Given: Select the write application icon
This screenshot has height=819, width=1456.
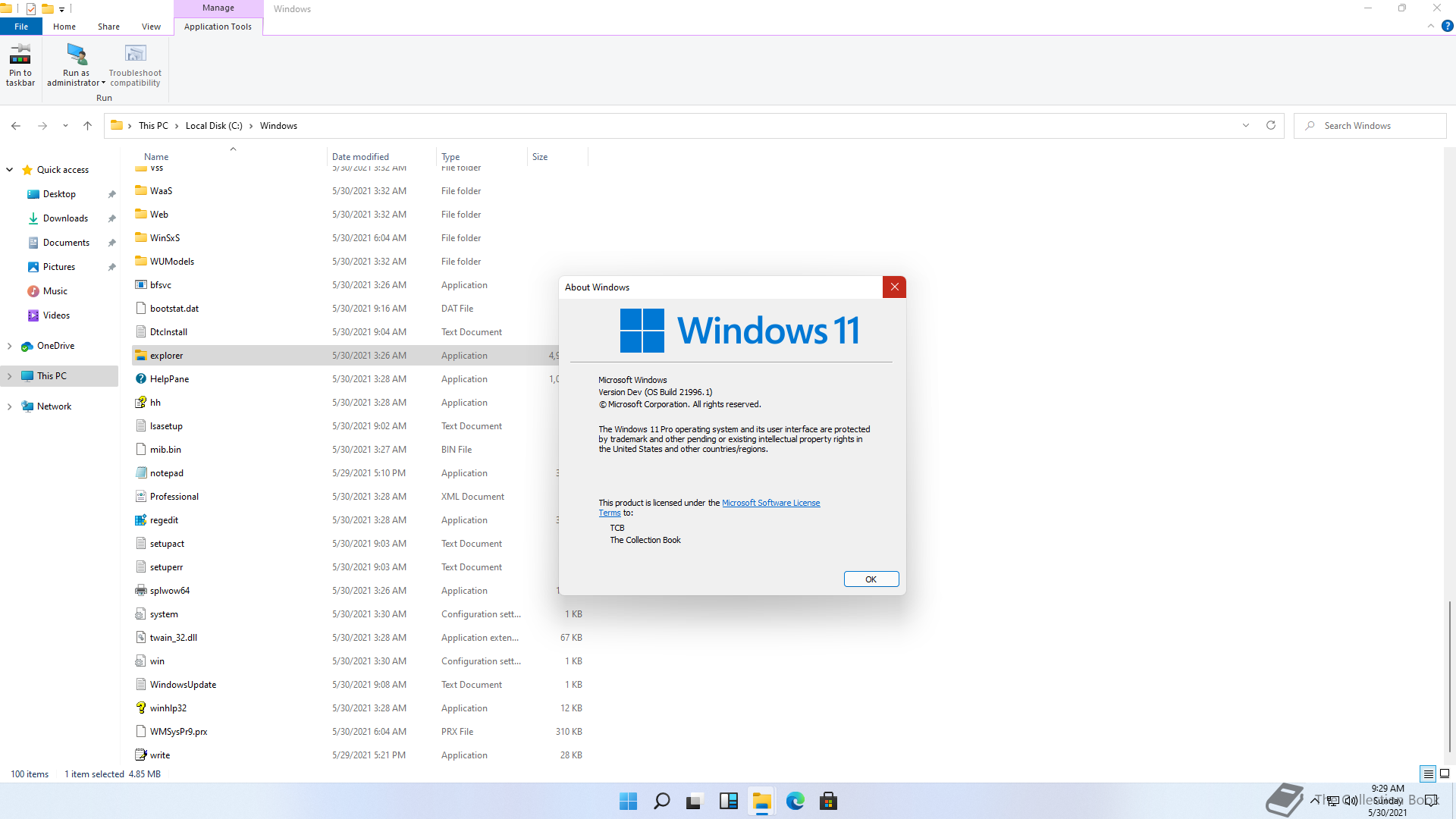Looking at the screenshot, I should [141, 755].
